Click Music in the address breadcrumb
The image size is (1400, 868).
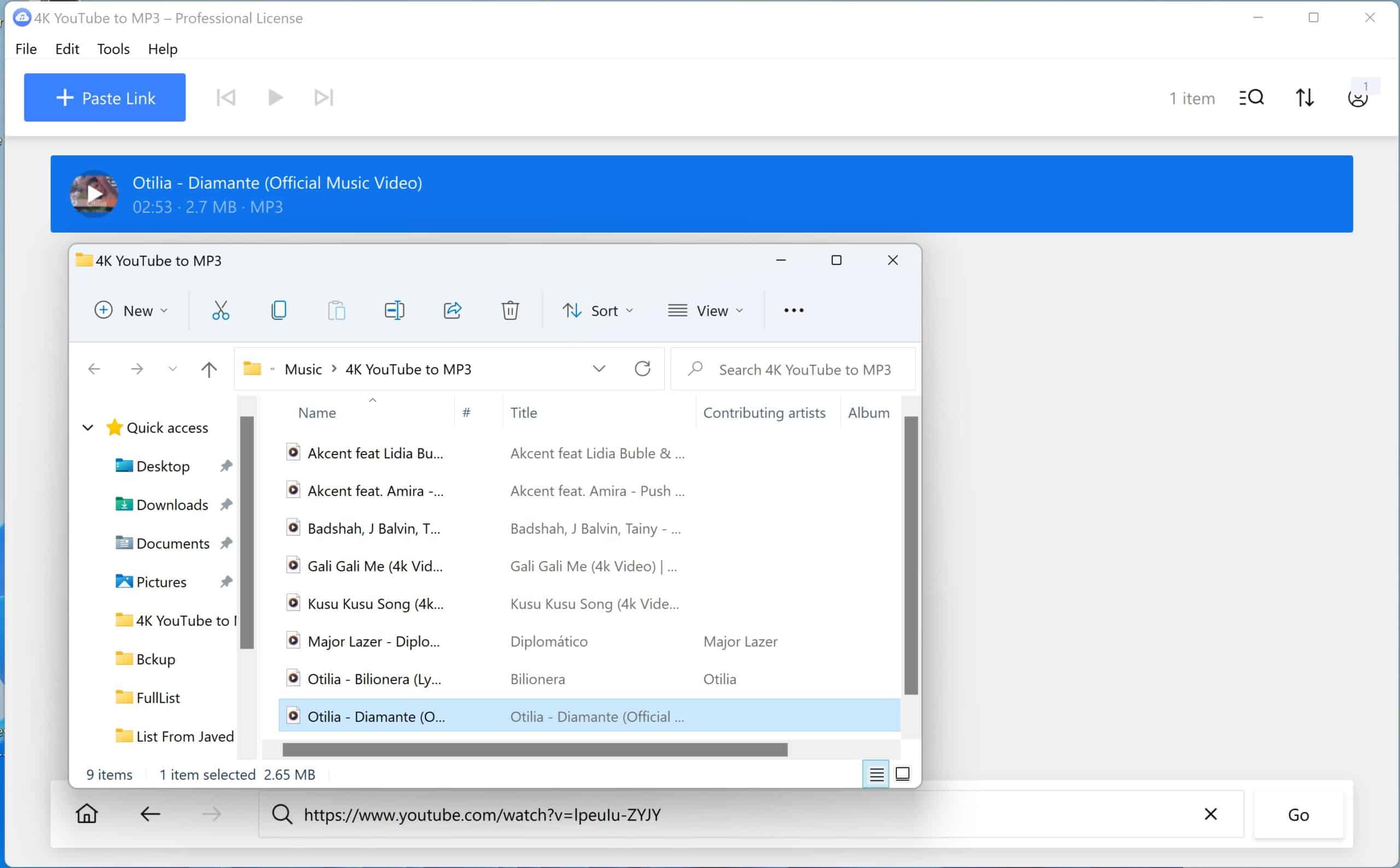(303, 369)
